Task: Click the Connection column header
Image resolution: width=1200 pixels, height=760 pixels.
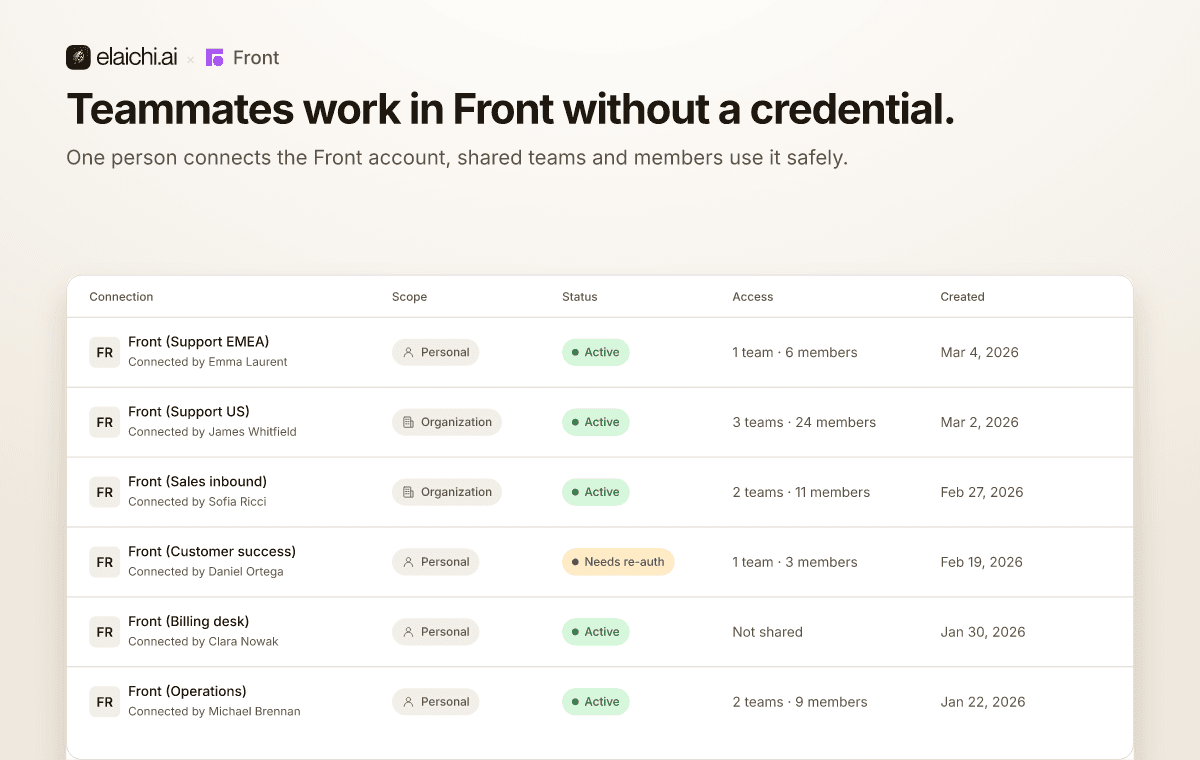Action: pos(121,297)
